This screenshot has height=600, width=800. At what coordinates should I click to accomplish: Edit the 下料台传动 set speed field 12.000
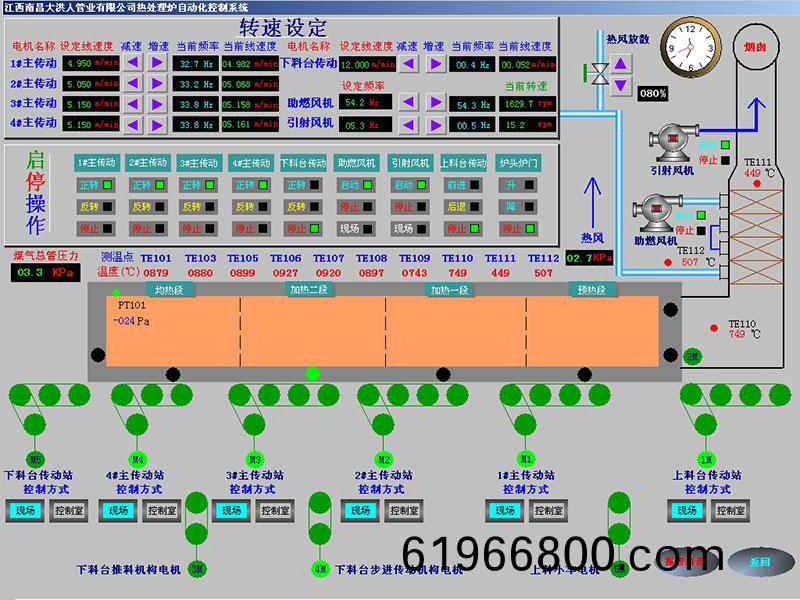coord(367,64)
